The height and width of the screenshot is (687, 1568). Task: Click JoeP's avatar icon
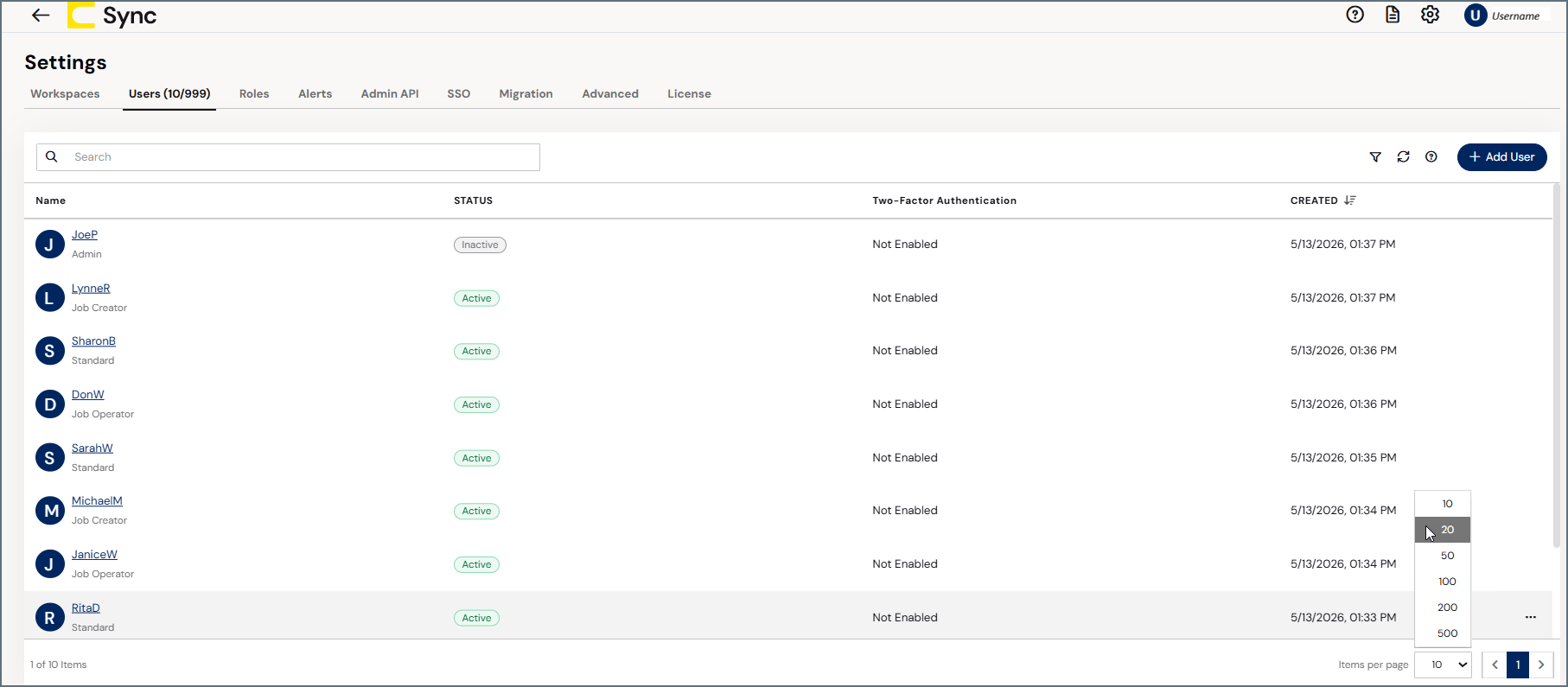click(50, 245)
